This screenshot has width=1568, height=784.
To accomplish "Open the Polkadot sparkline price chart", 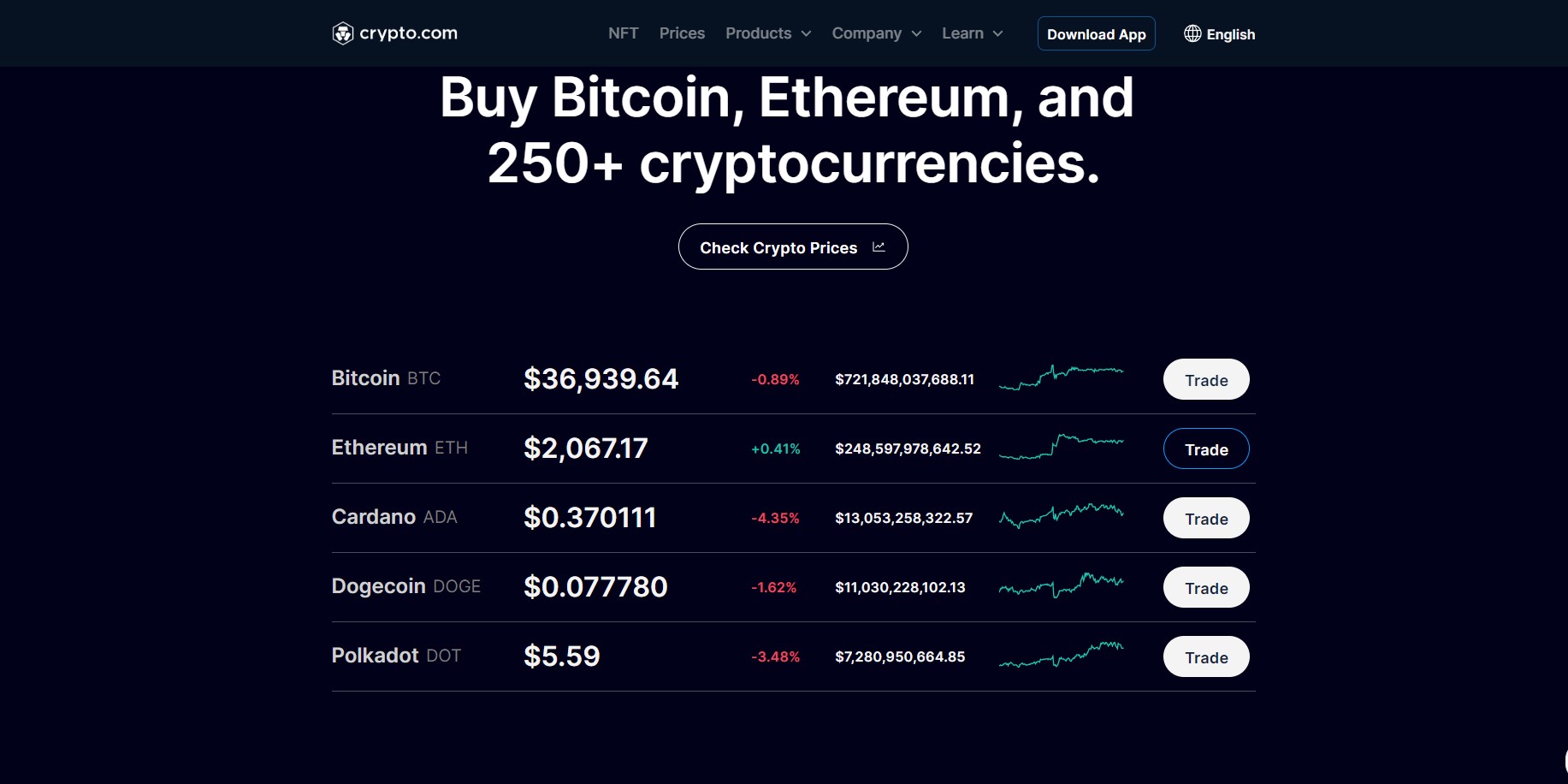I will pyautogui.click(x=1062, y=654).
